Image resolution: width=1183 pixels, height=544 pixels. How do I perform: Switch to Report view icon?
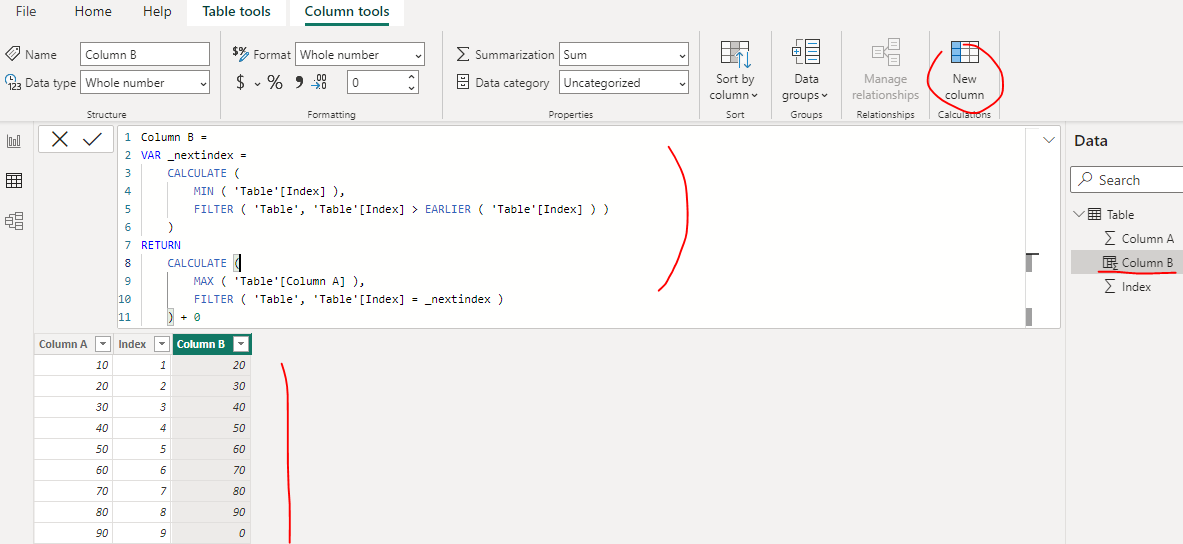[14, 141]
